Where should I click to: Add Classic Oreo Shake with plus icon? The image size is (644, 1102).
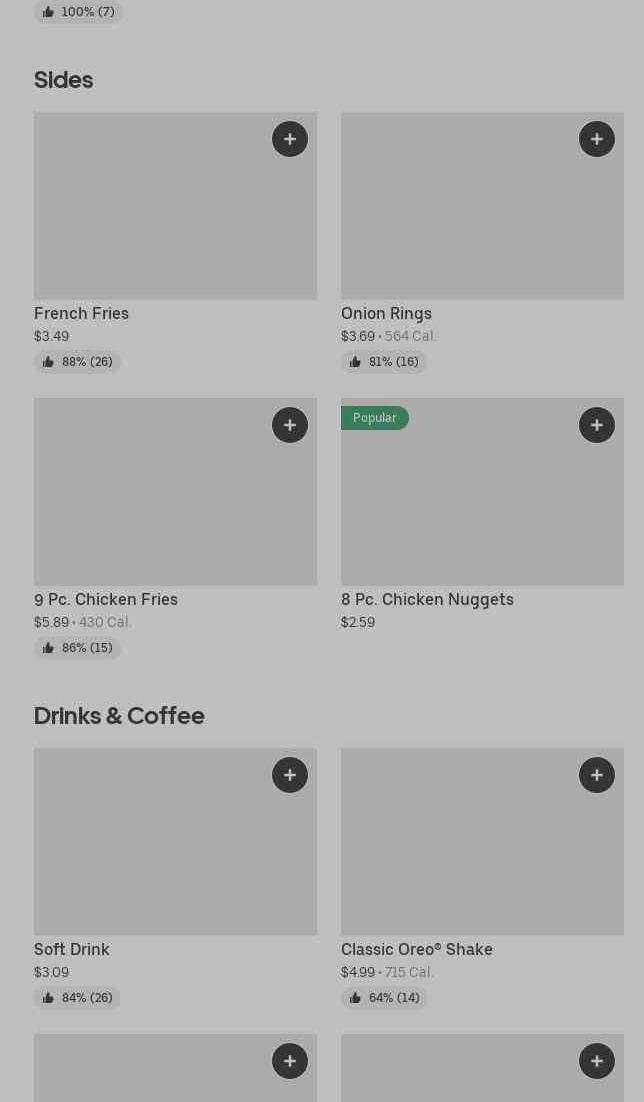click(597, 775)
